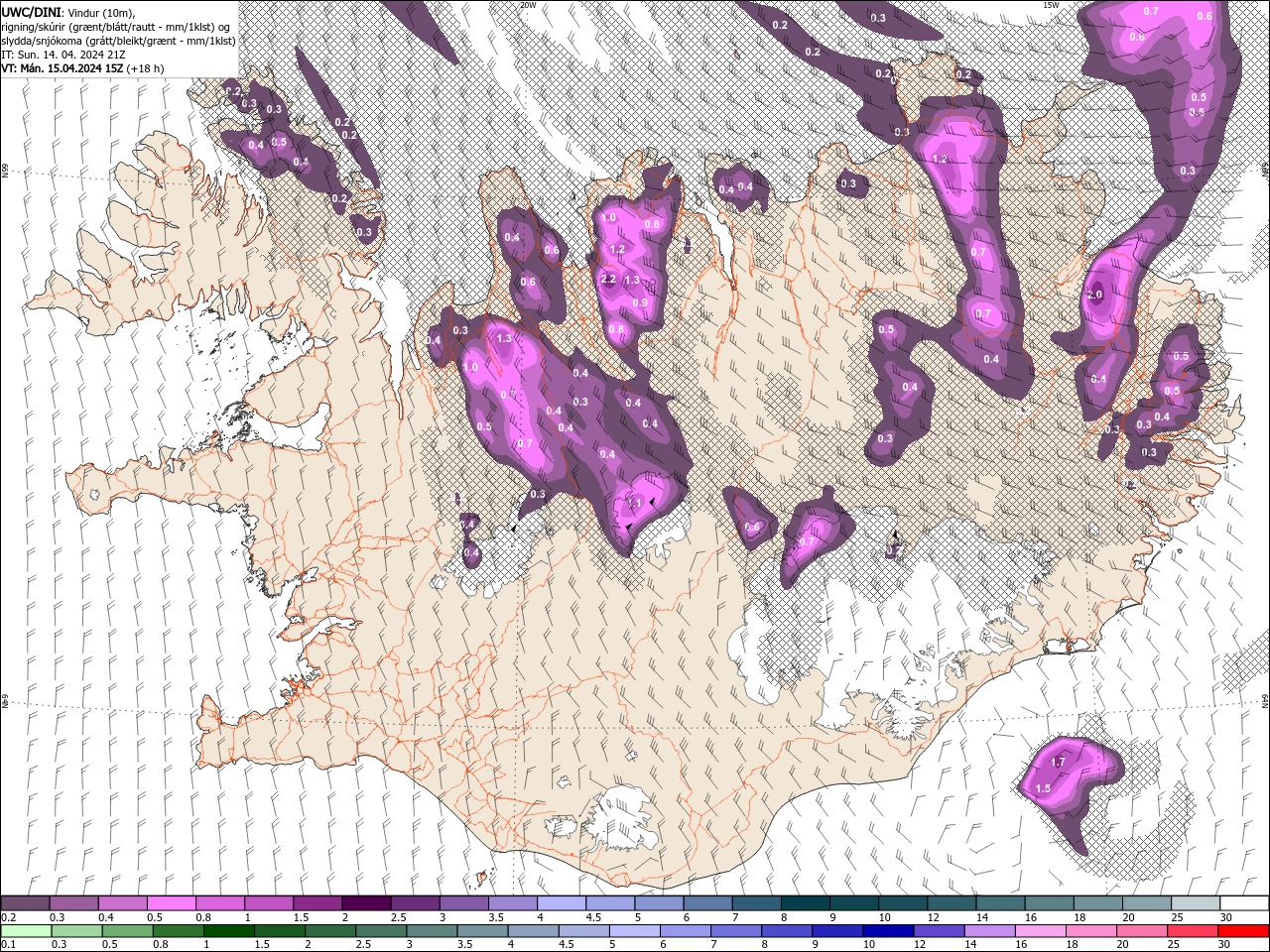The image size is (1270, 952).
Task: Pick the rain legend swatch starting at 0.3
Action: (77, 931)
